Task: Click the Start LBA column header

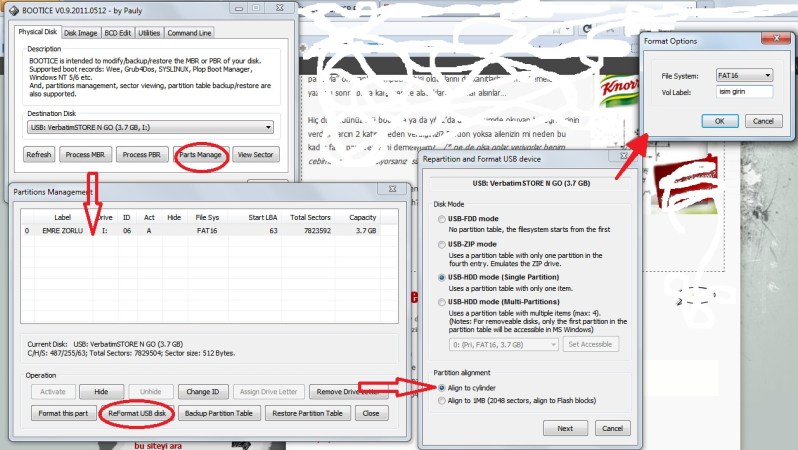Action: pos(263,217)
